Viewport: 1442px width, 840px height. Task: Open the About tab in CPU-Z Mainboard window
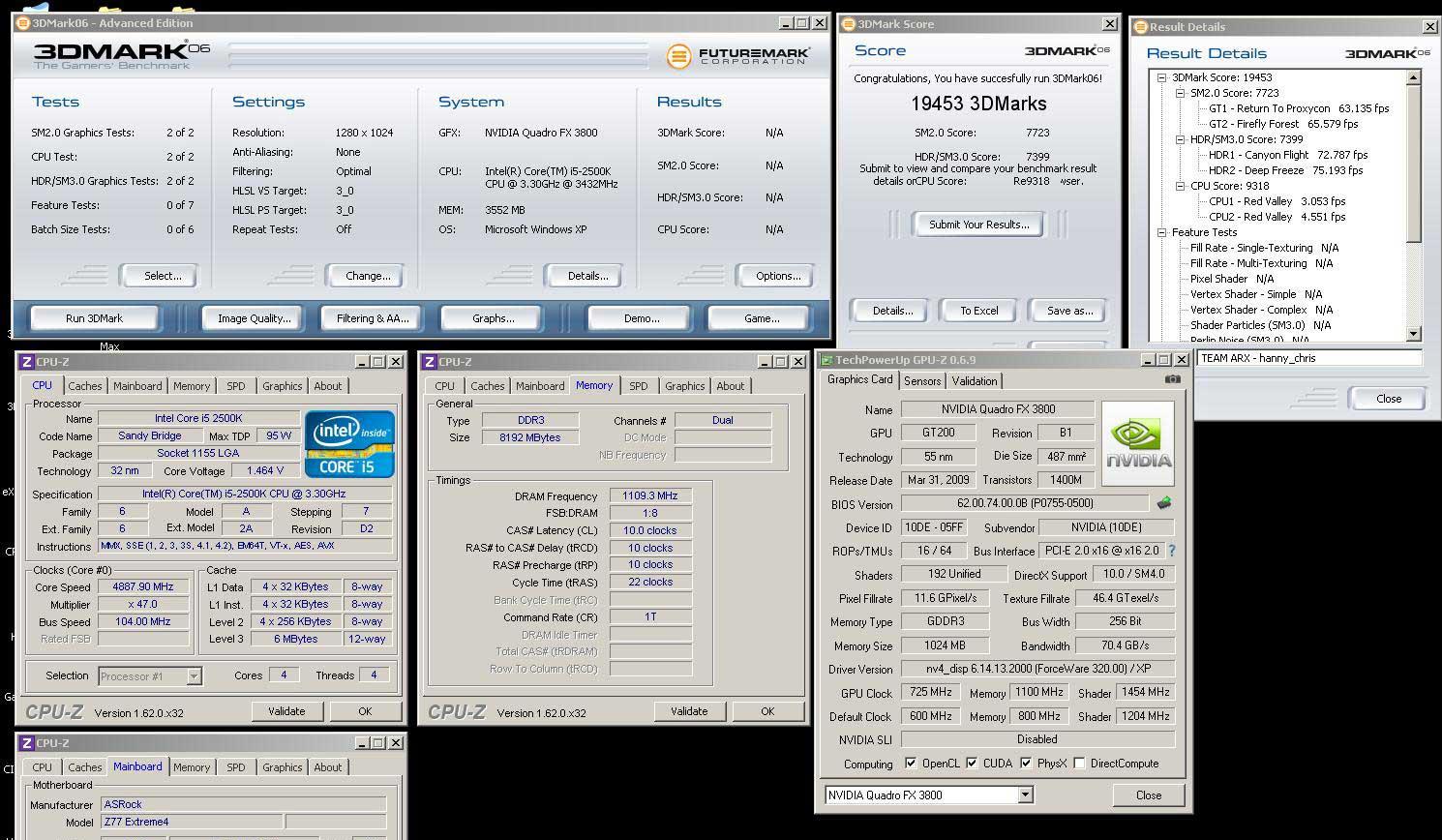pyautogui.click(x=327, y=766)
